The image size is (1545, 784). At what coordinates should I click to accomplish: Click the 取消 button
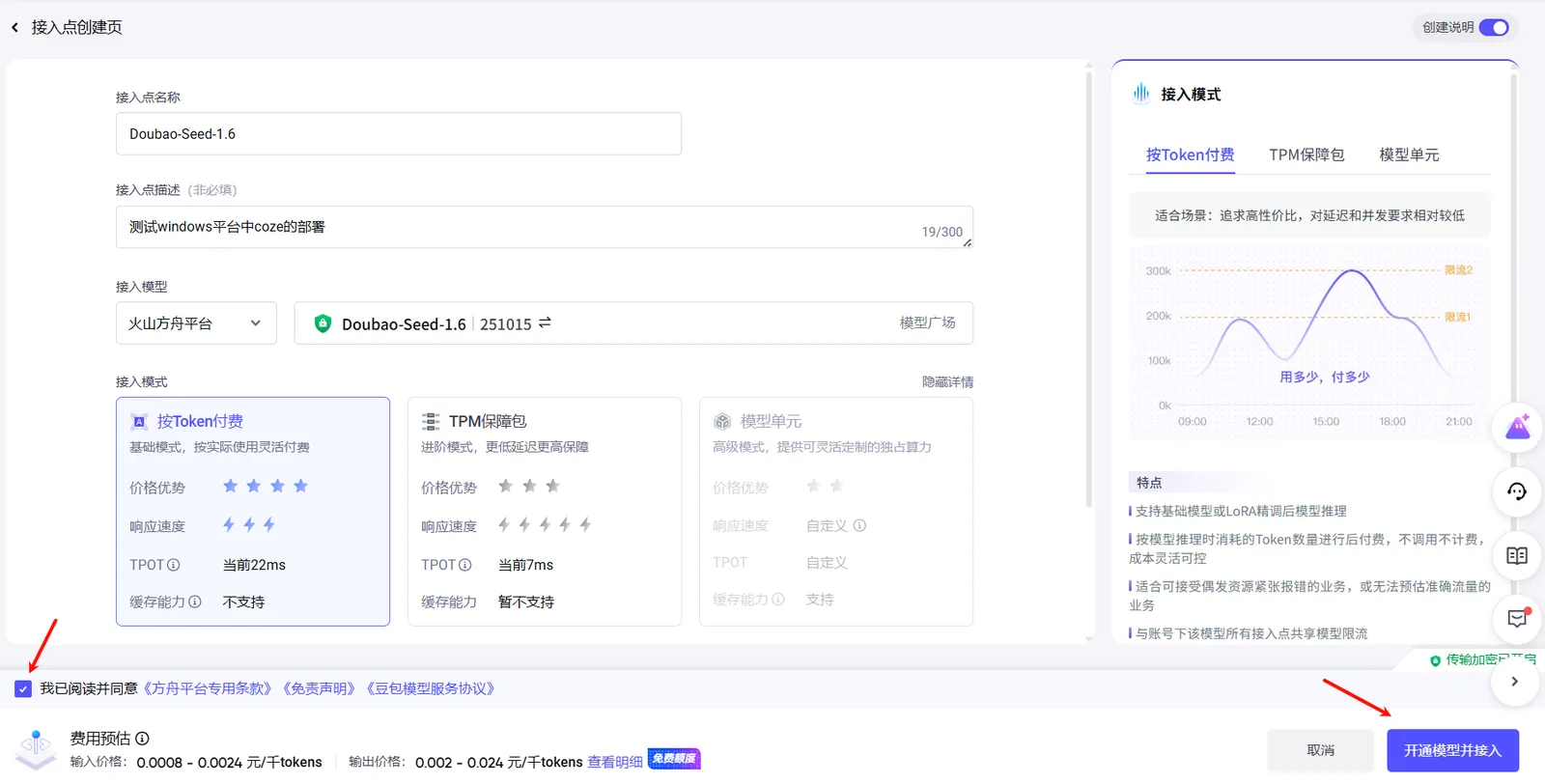[1320, 750]
